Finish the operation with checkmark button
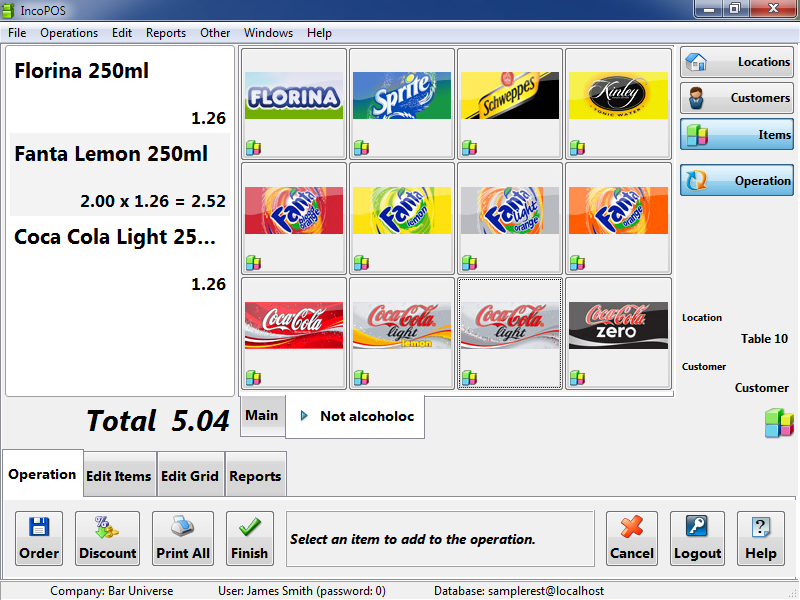This screenshot has width=800, height=600. tap(249, 539)
